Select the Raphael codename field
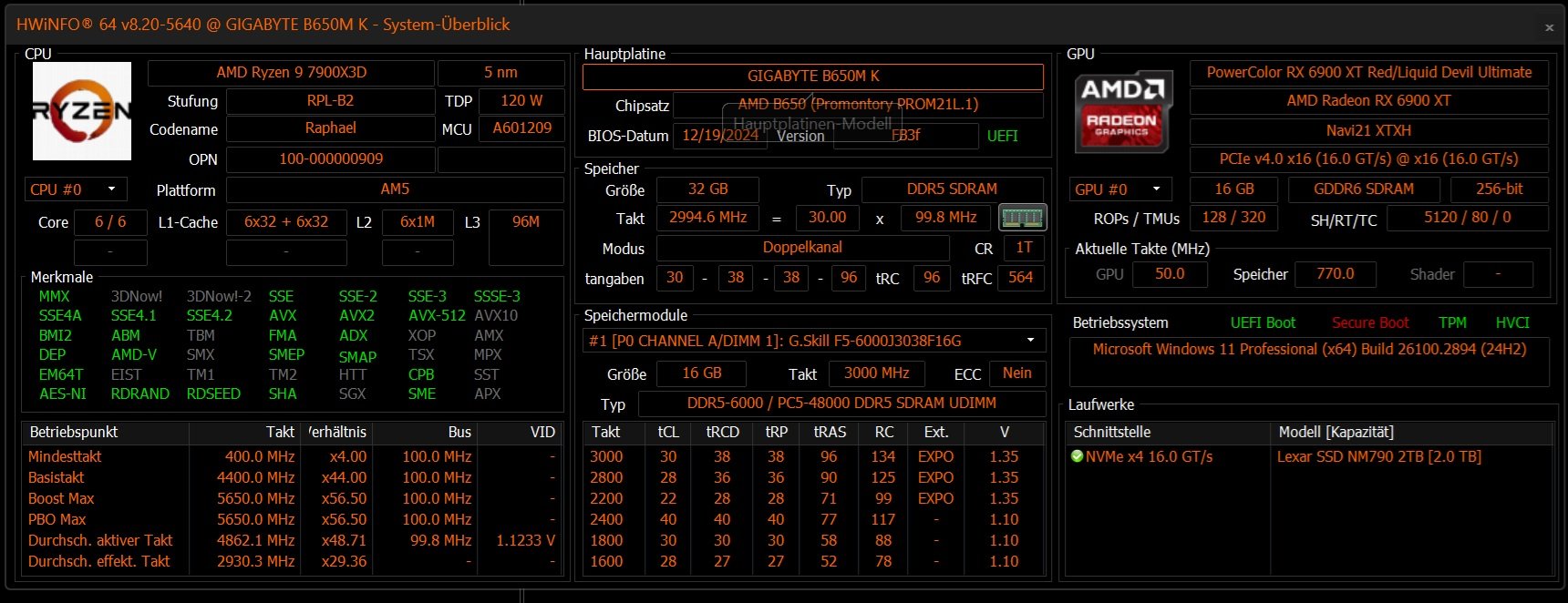This screenshot has height=603, width=1568. [330, 128]
